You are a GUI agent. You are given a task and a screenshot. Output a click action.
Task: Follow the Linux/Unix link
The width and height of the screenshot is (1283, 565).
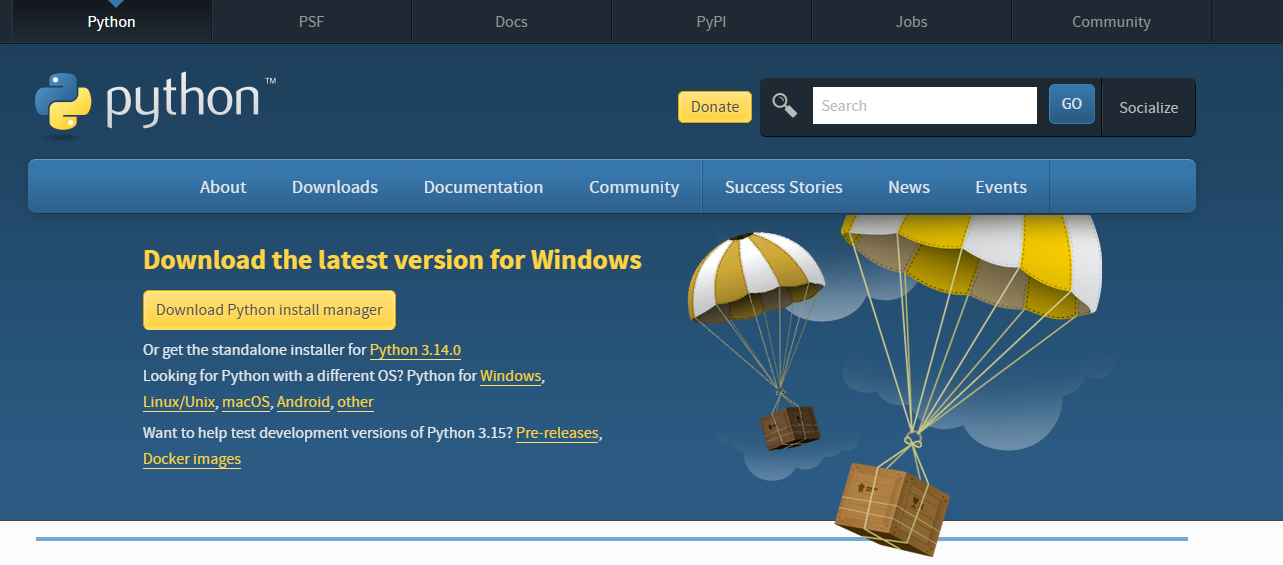click(x=179, y=402)
